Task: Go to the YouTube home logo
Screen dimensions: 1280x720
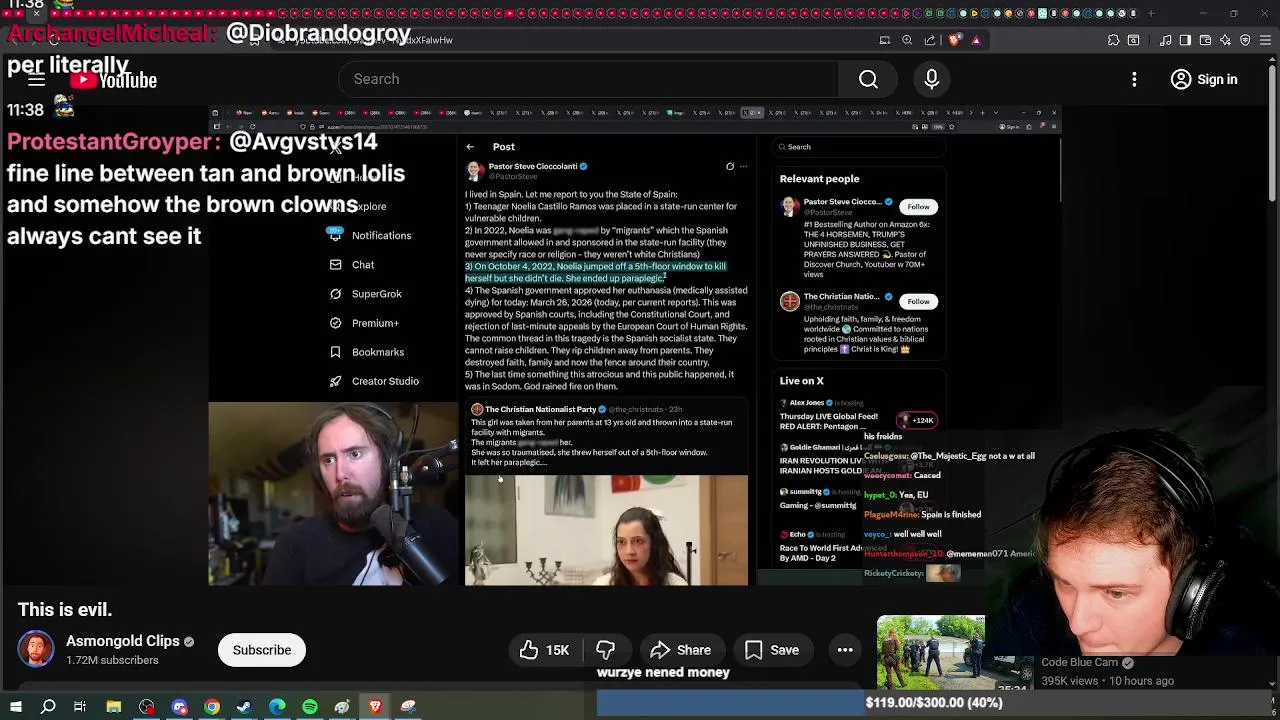Action: coord(114,80)
